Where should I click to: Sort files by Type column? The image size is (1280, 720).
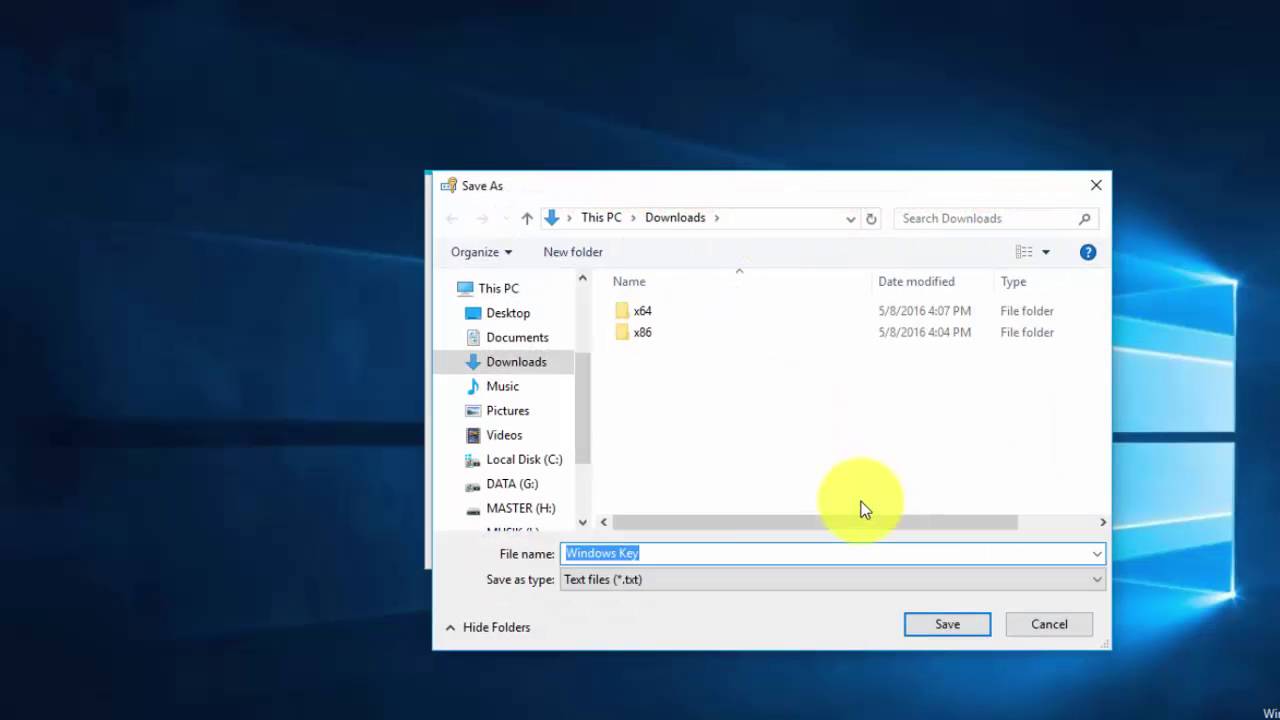[1013, 282]
